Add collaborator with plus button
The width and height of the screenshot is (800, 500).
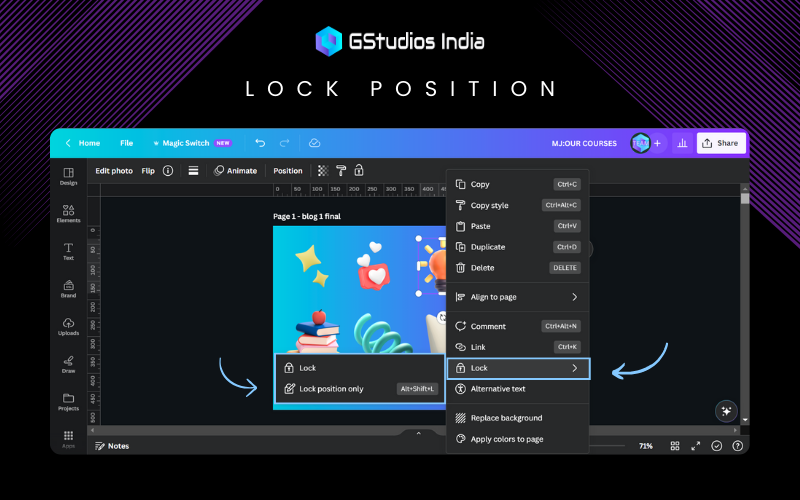pos(658,143)
